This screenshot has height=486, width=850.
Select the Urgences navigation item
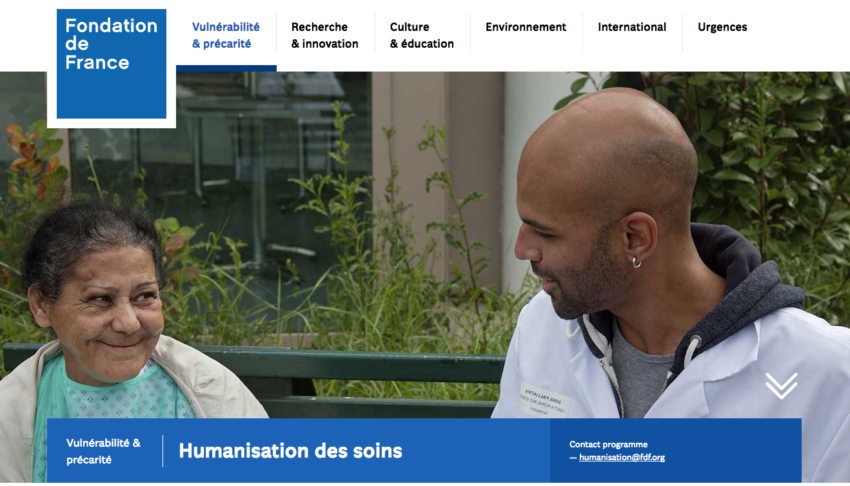click(722, 27)
